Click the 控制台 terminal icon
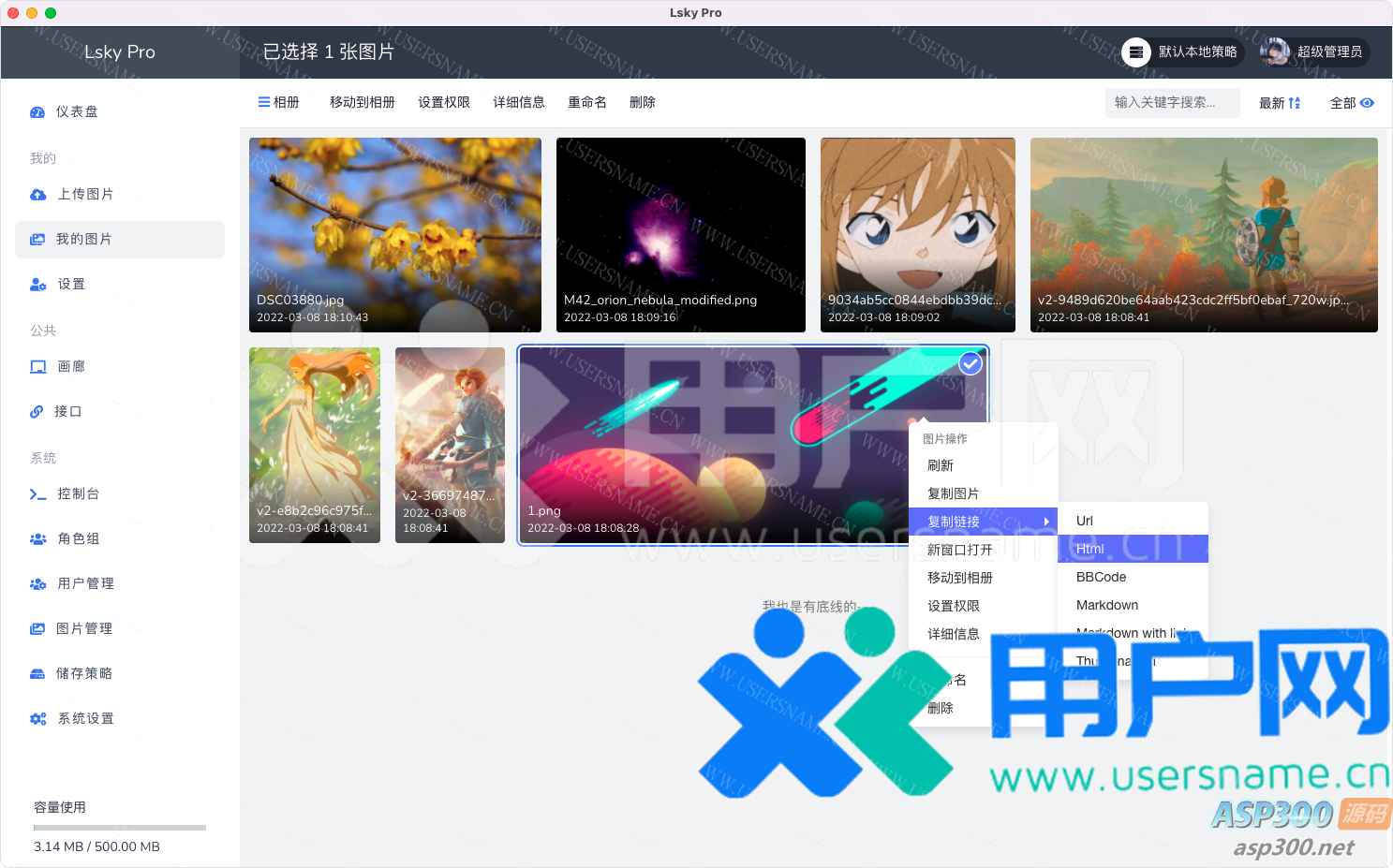The width and height of the screenshot is (1393, 868). [38, 494]
